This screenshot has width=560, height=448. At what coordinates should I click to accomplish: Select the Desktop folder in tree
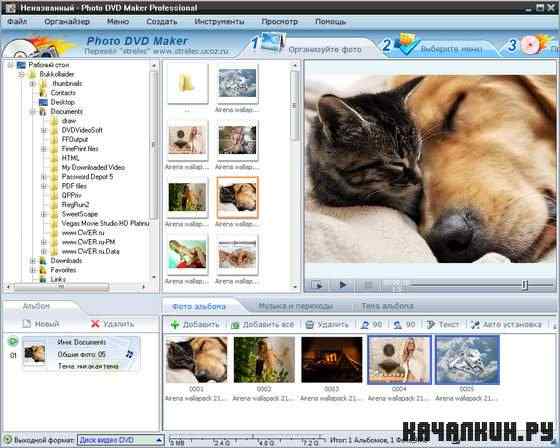tap(62, 102)
